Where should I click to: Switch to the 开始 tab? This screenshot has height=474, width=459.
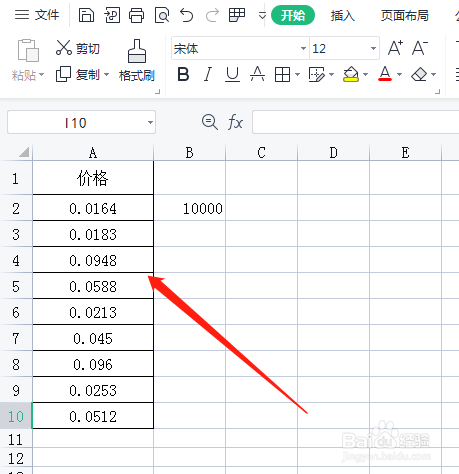coord(293,15)
